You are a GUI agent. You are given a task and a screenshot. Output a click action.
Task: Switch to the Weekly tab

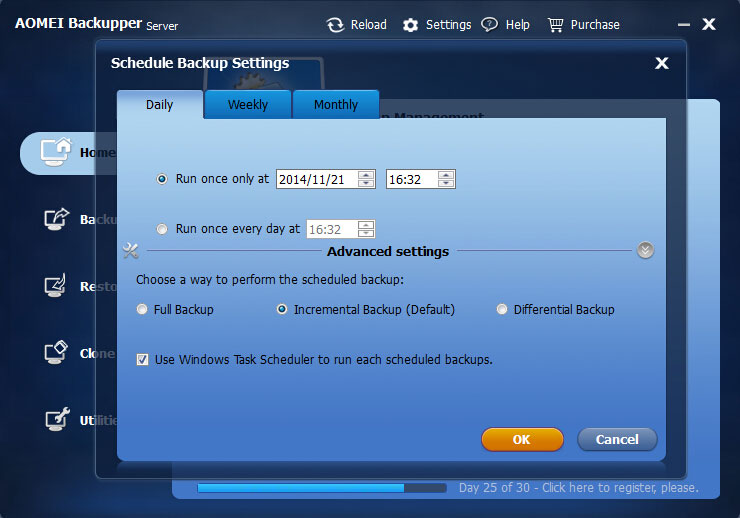[x=247, y=105]
